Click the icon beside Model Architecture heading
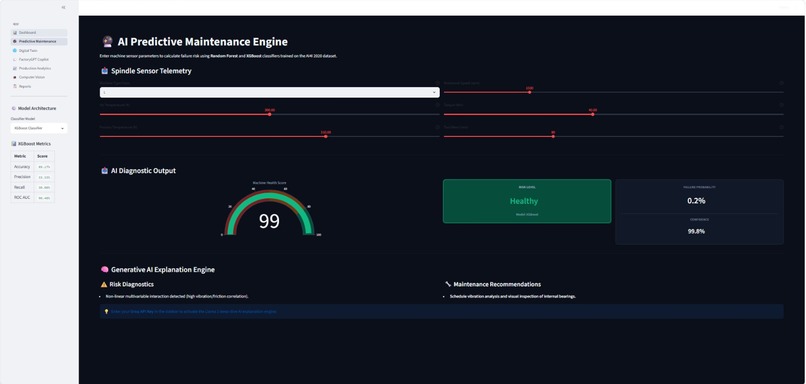 coord(14,108)
